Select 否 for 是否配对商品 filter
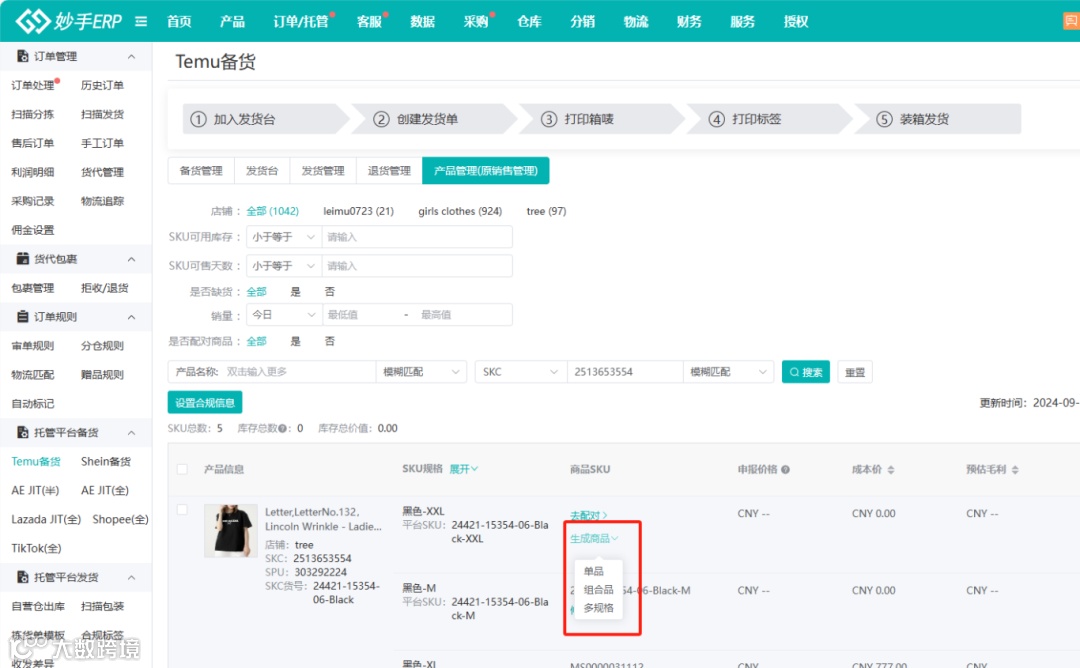This screenshot has width=1080, height=668. tap(330, 341)
